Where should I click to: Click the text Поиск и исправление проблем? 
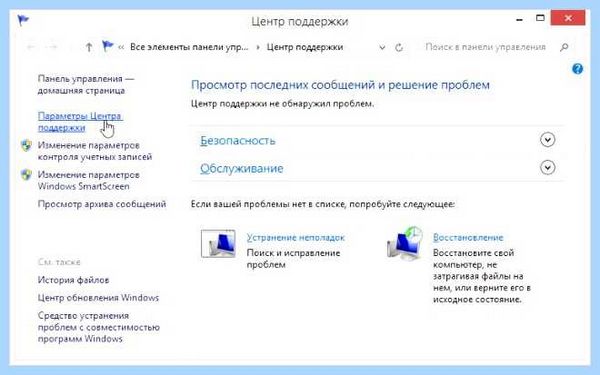point(293,259)
